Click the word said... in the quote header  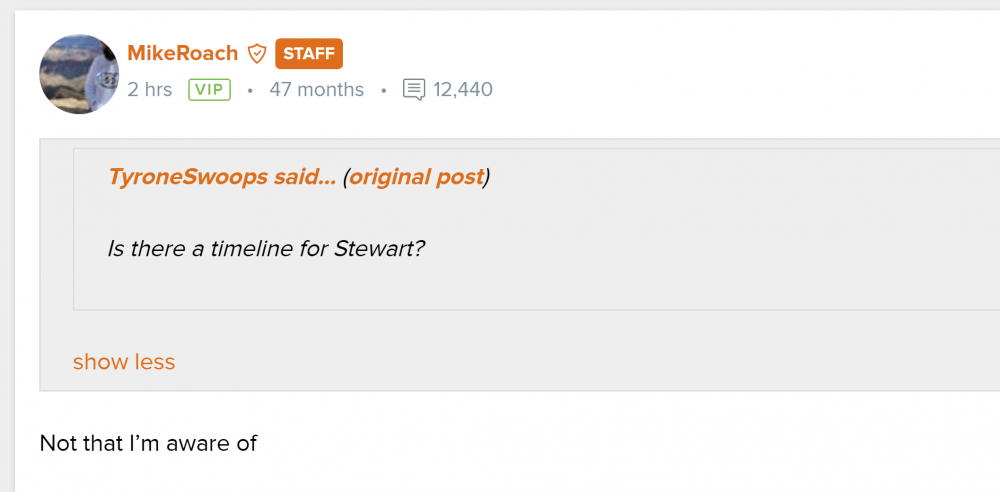pos(305,178)
